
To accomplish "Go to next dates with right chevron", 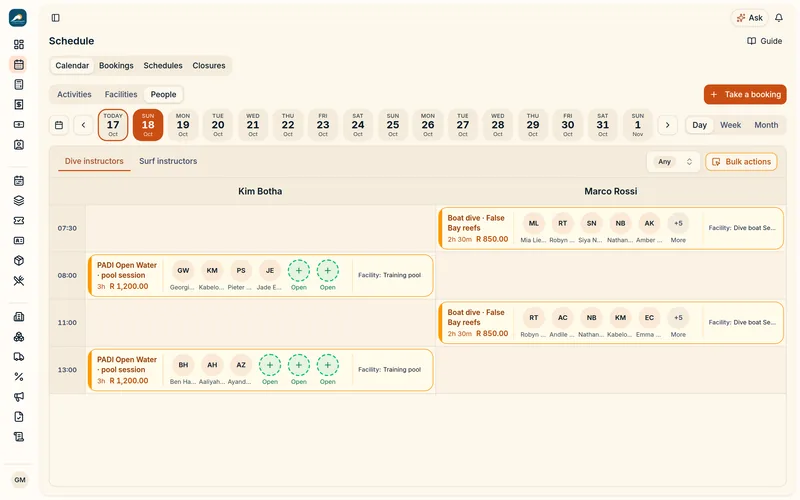I will click(x=667, y=125).
